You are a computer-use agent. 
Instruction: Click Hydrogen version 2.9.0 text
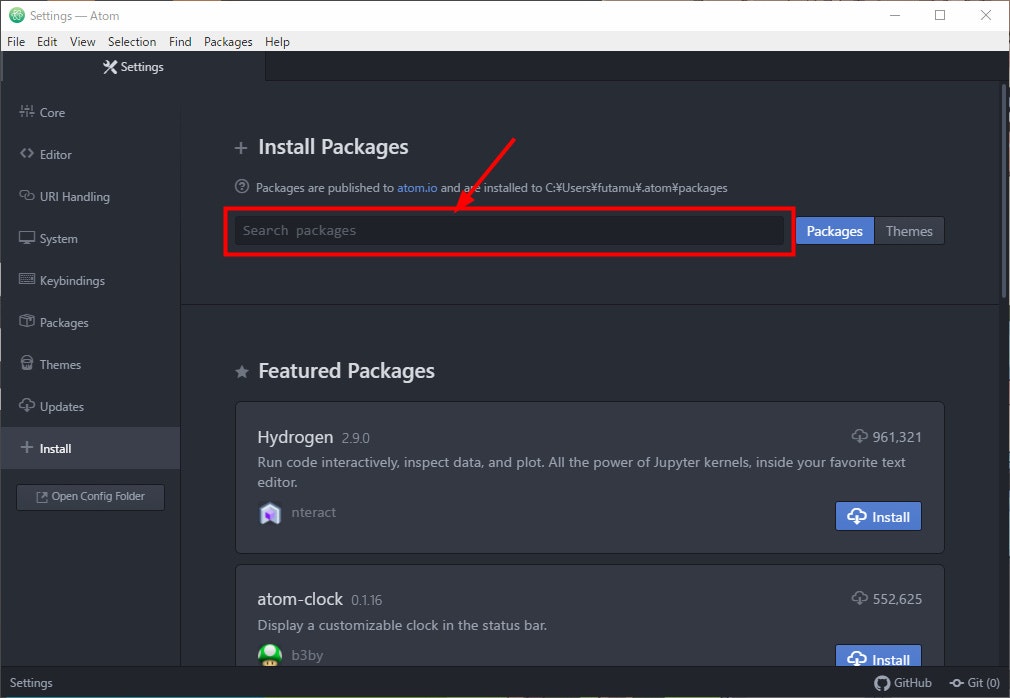pos(356,439)
